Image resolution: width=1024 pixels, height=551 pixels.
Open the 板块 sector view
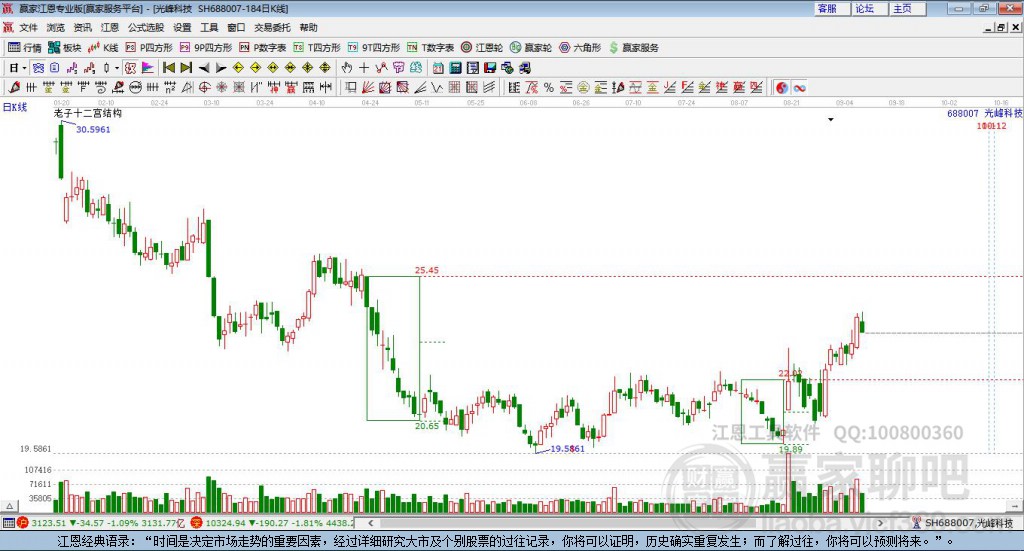pyautogui.click(x=64, y=48)
